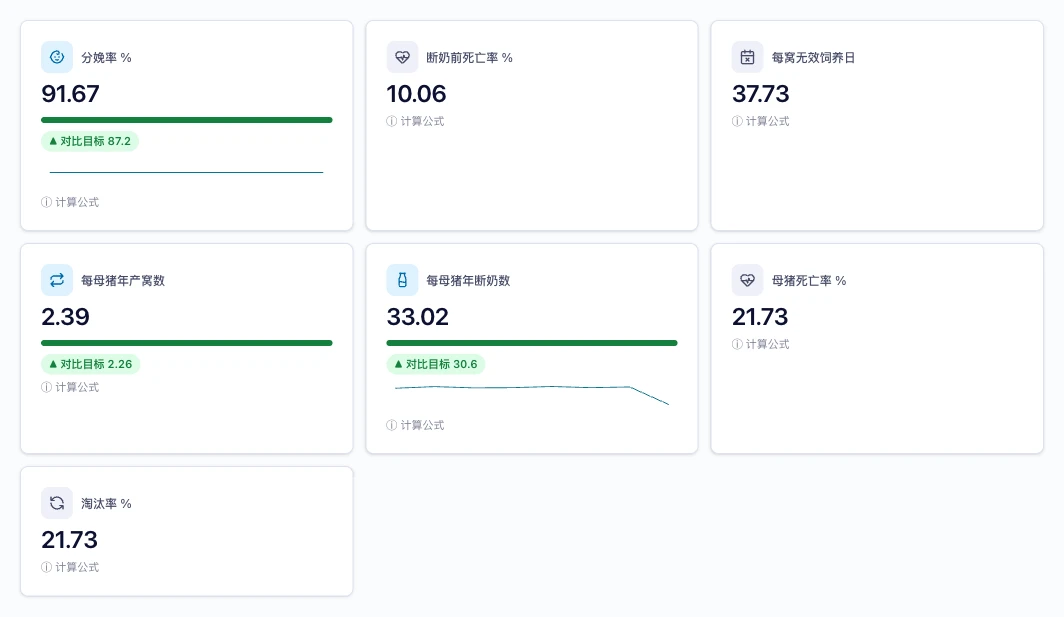This screenshot has width=1064, height=617.
Task: Click the heart pulse icon beside 母猪死亡率 %
Action: coord(747,280)
